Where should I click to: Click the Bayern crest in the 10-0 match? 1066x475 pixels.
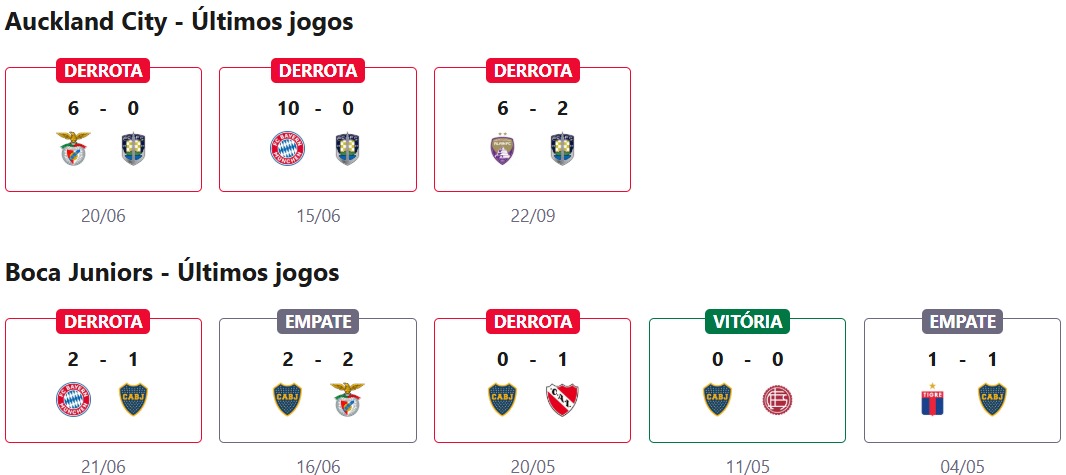tap(288, 149)
